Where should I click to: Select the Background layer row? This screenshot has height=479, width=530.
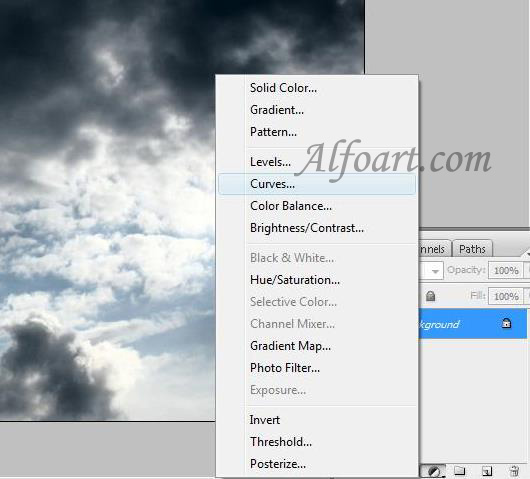click(x=473, y=324)
